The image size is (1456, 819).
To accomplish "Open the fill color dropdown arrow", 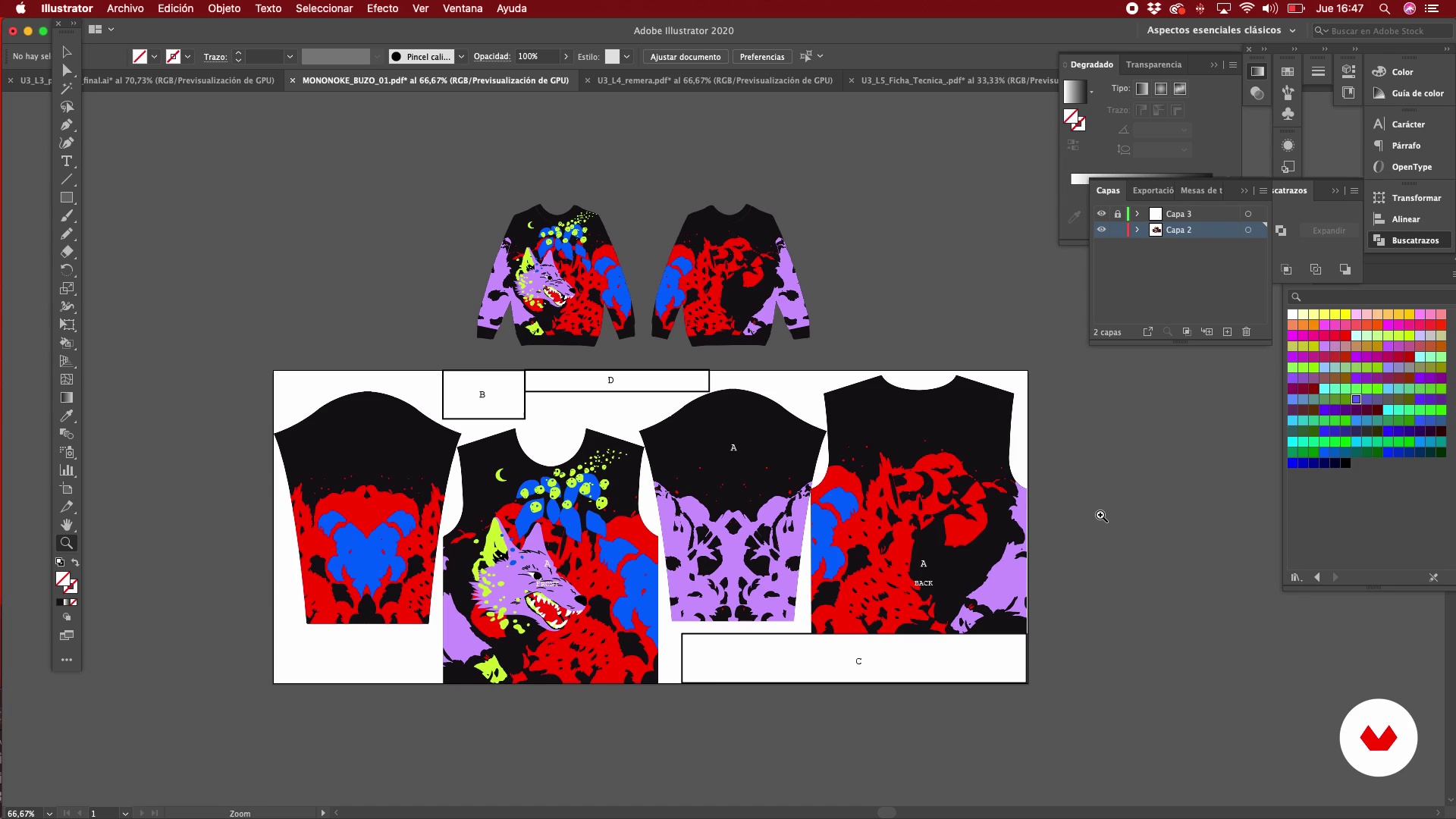I will click(x=155, y=57).
